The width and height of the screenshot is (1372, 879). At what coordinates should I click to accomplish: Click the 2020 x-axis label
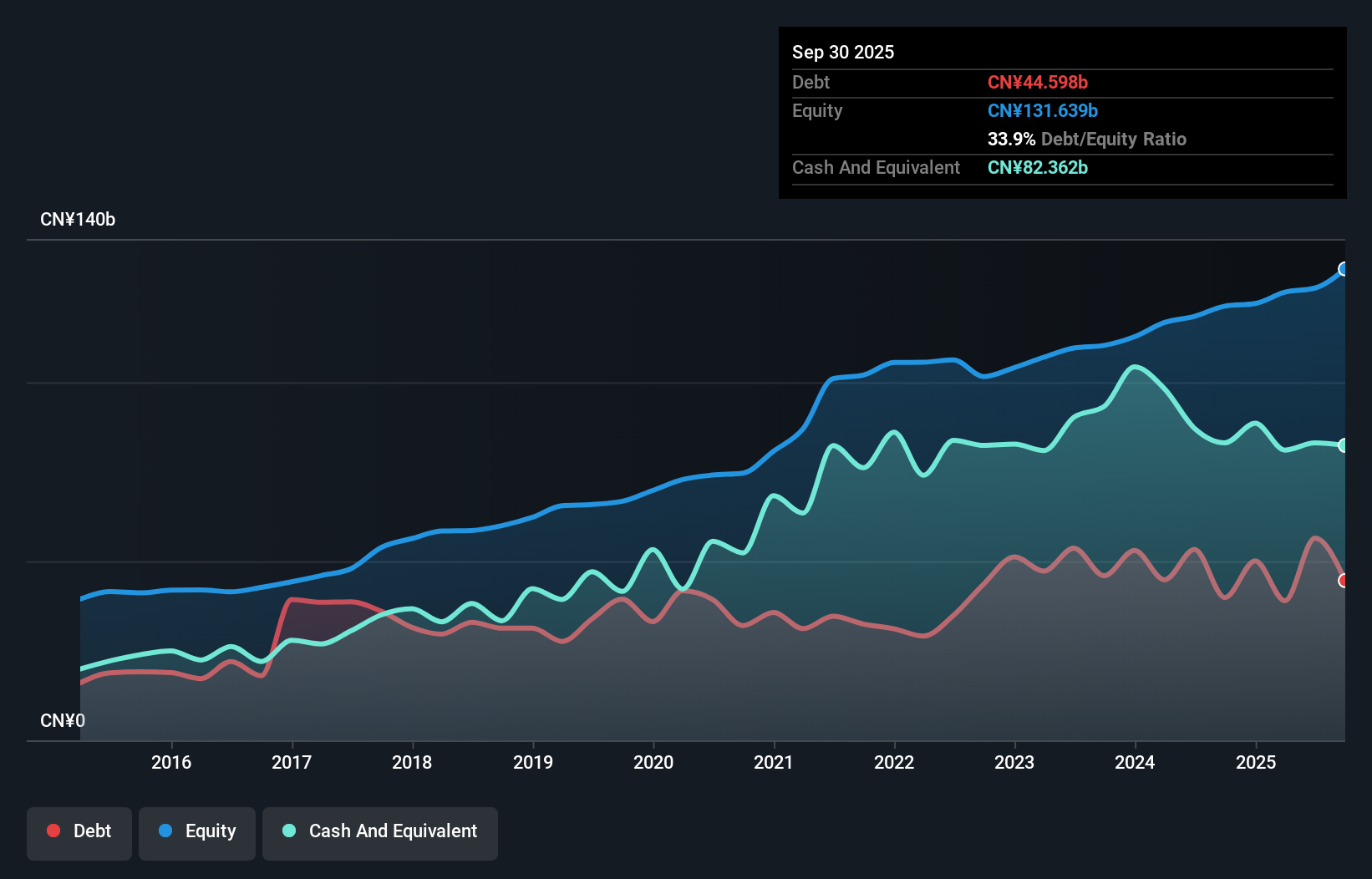[x=653, y=762]
